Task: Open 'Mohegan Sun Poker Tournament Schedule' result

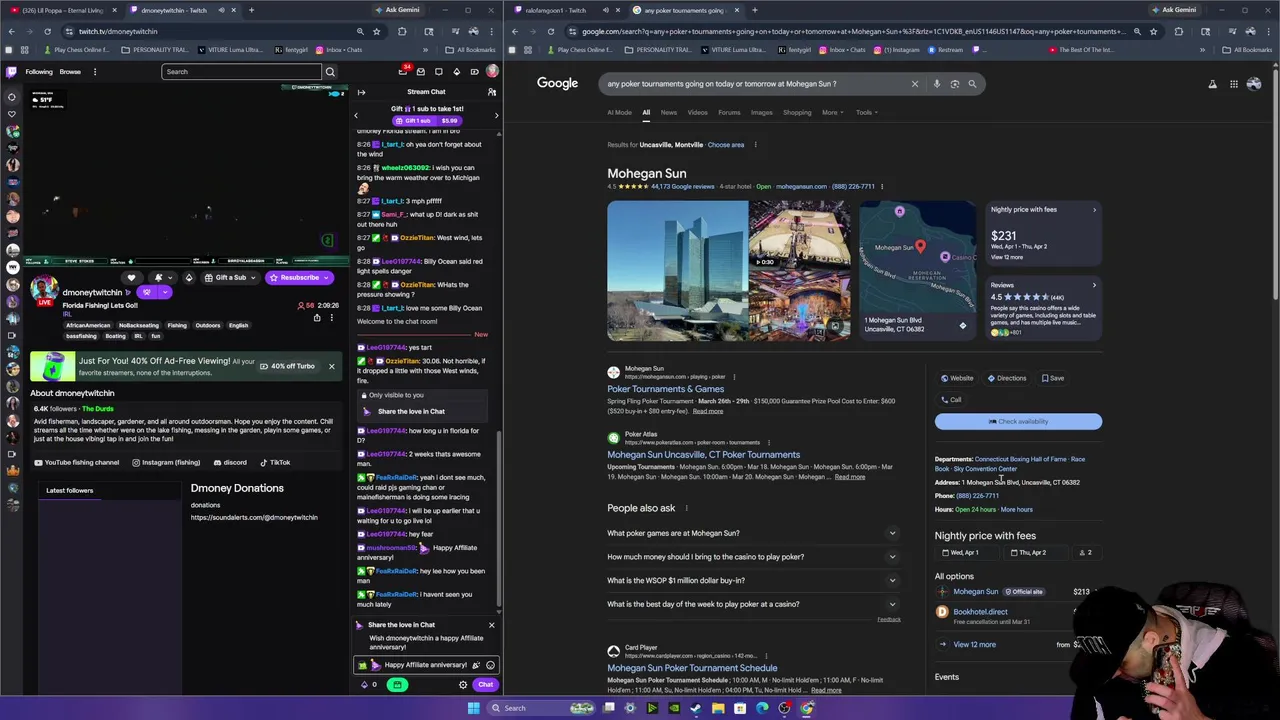Action: click(x=692, y=668)
